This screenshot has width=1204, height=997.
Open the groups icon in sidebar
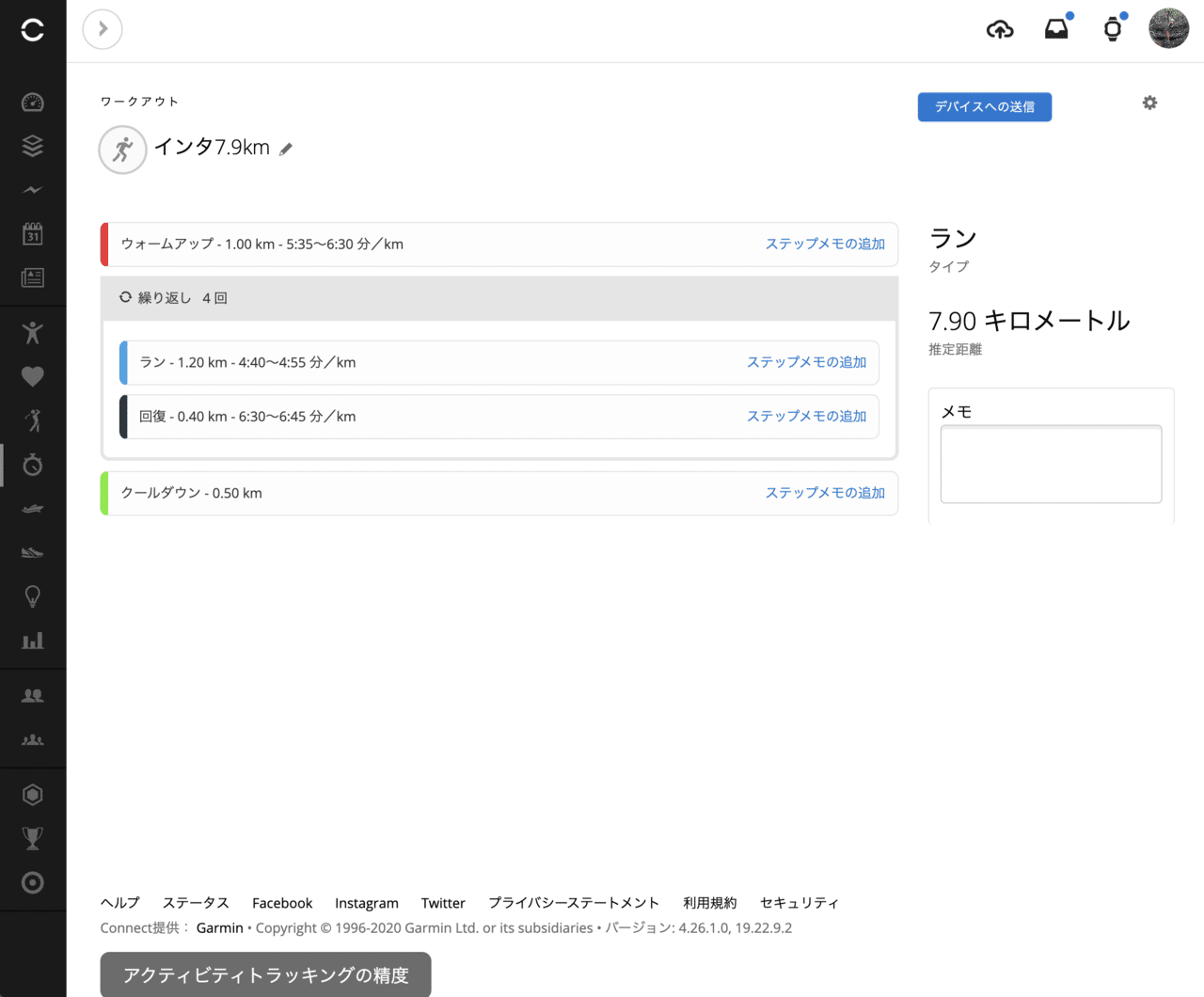[33, 740]
